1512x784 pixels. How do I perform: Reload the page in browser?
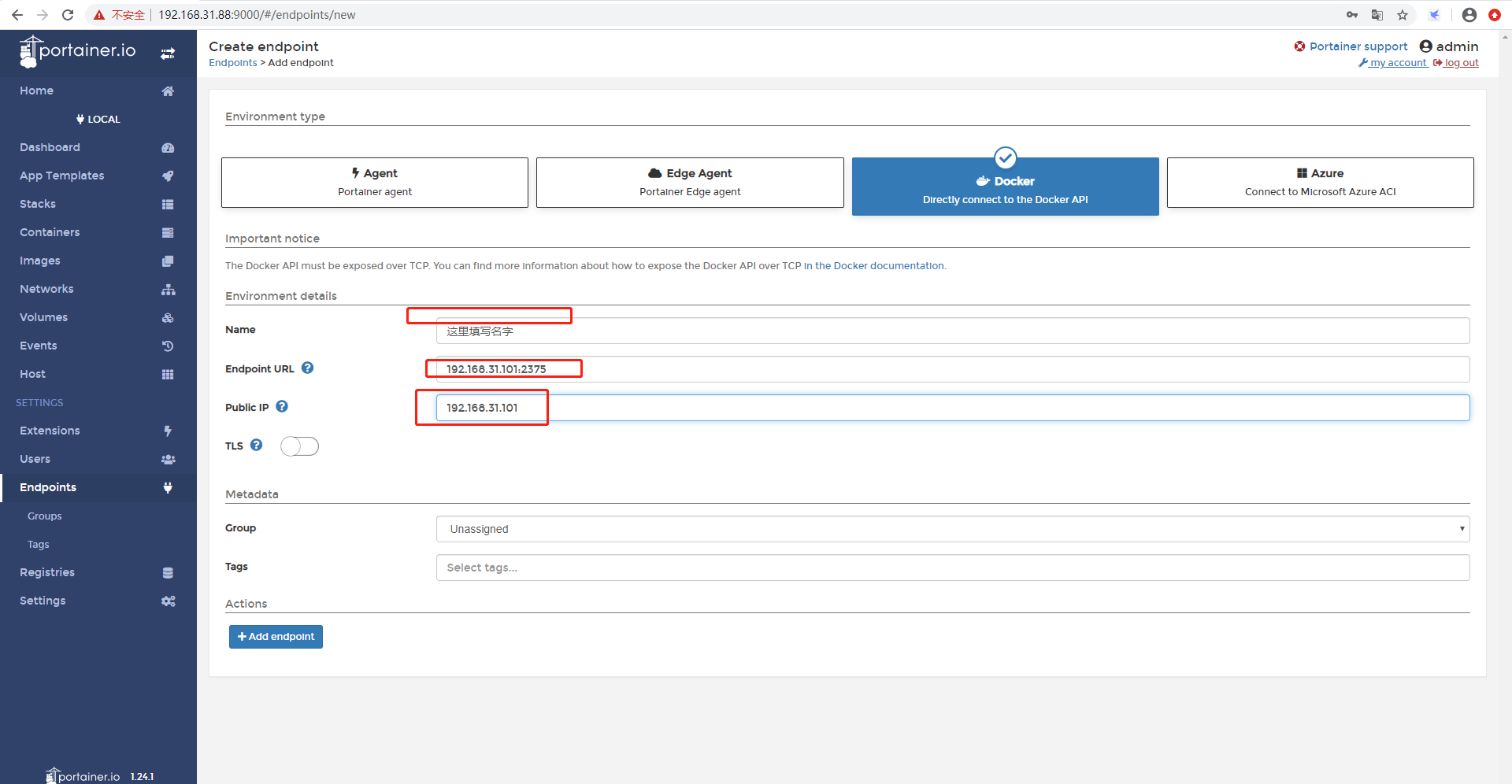coord(68,15)
